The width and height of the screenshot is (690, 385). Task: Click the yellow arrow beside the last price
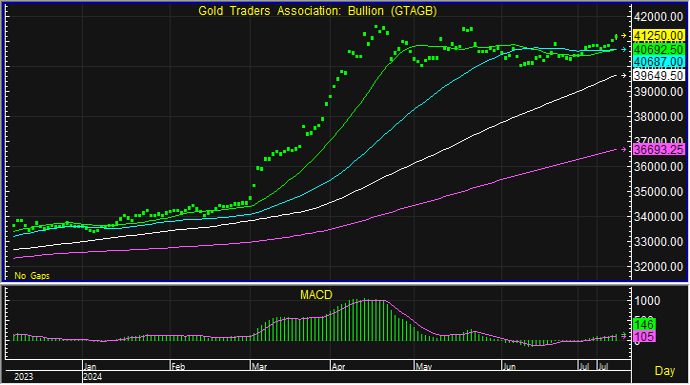click(x=624, y=36)
